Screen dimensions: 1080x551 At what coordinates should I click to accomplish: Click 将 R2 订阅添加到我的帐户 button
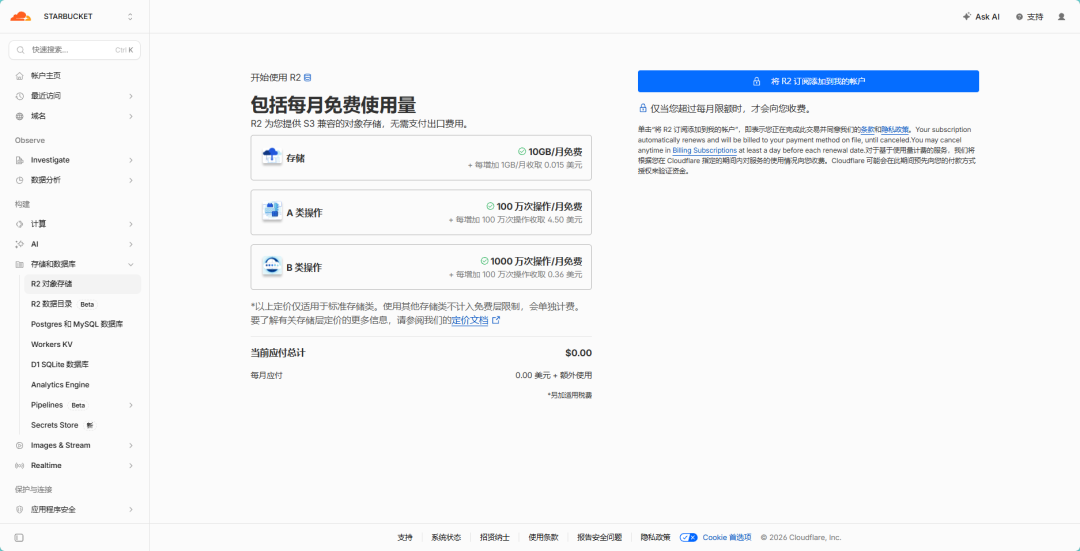[x=808, y=81]
